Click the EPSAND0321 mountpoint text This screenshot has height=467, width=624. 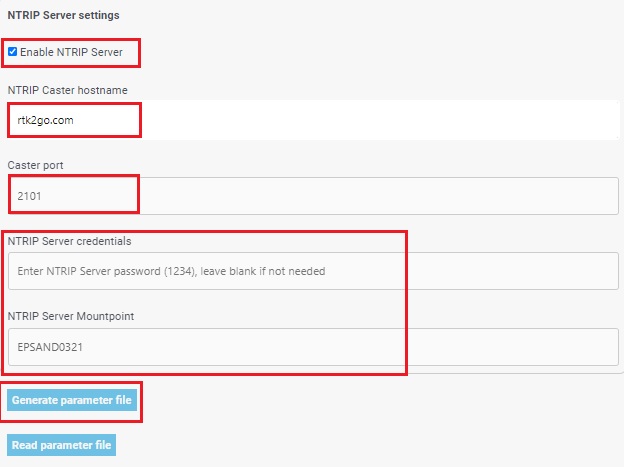tap(50, 347)
